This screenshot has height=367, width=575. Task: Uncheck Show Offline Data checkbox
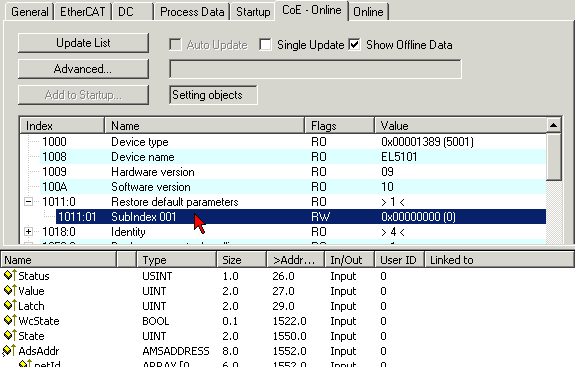click(x=354, y=45)
